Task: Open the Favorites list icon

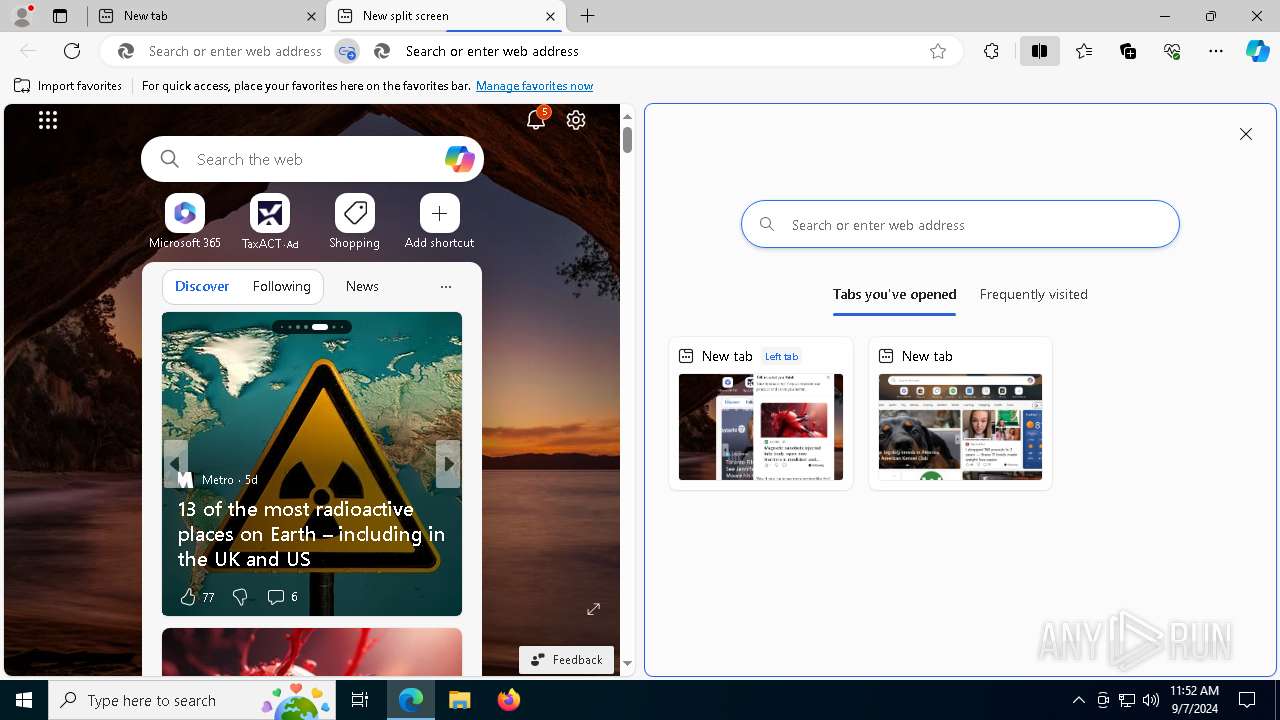Action: (x=1084, y=51)
